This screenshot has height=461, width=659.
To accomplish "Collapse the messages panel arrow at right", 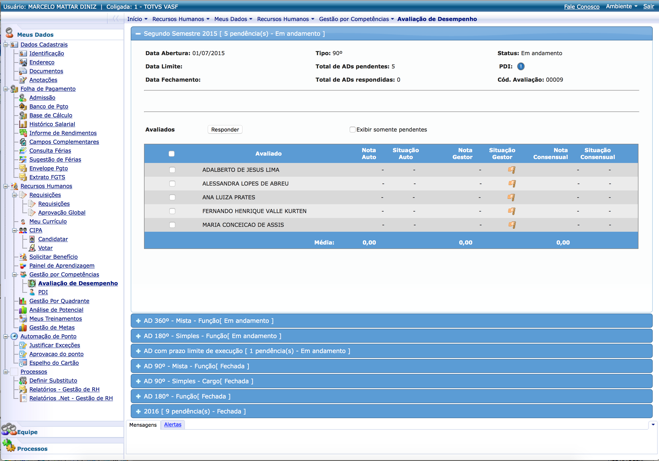I will tap(653, 425).
